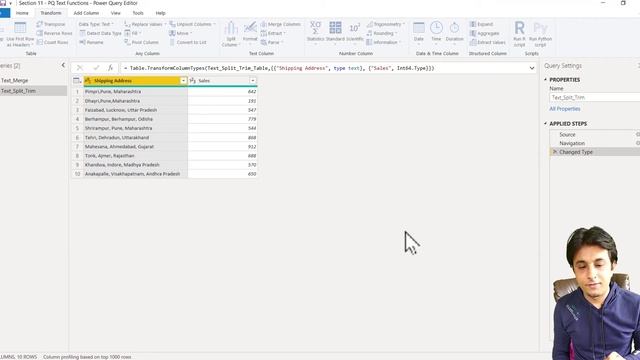
Task: Click the Replace Values icon
Action: pos(127,24)
